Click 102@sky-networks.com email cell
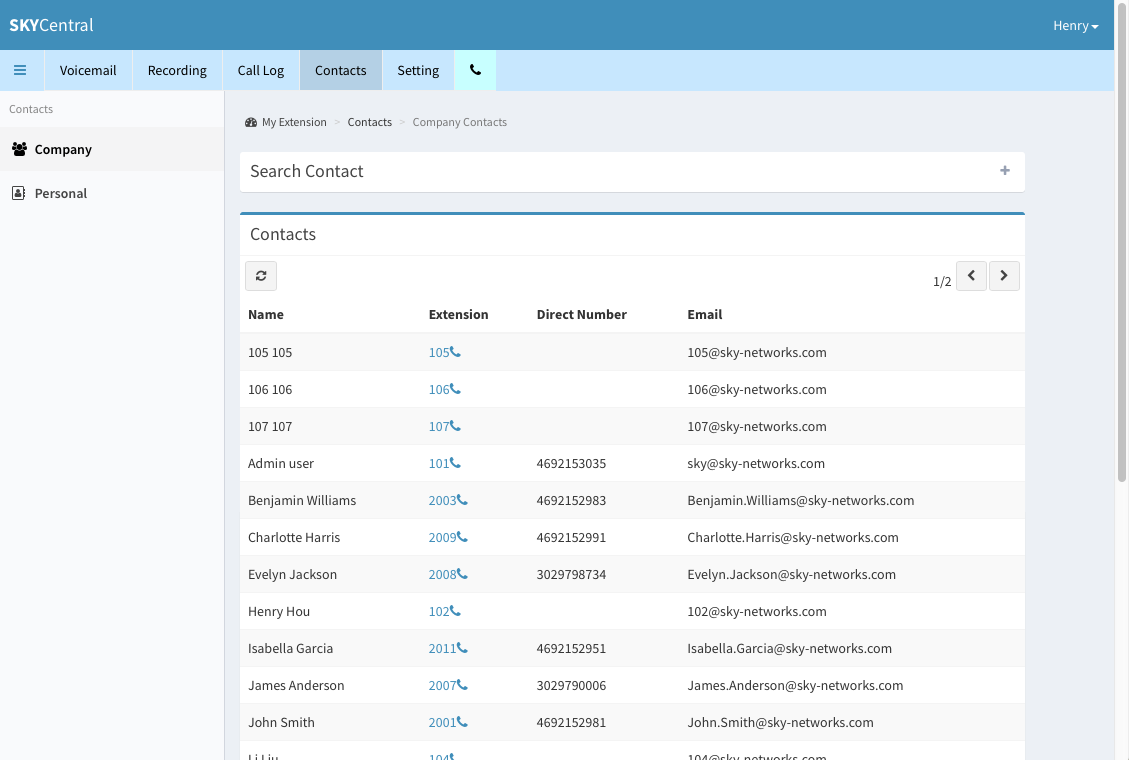This screenshot has height=760, width=1129. tap(757, 612)
